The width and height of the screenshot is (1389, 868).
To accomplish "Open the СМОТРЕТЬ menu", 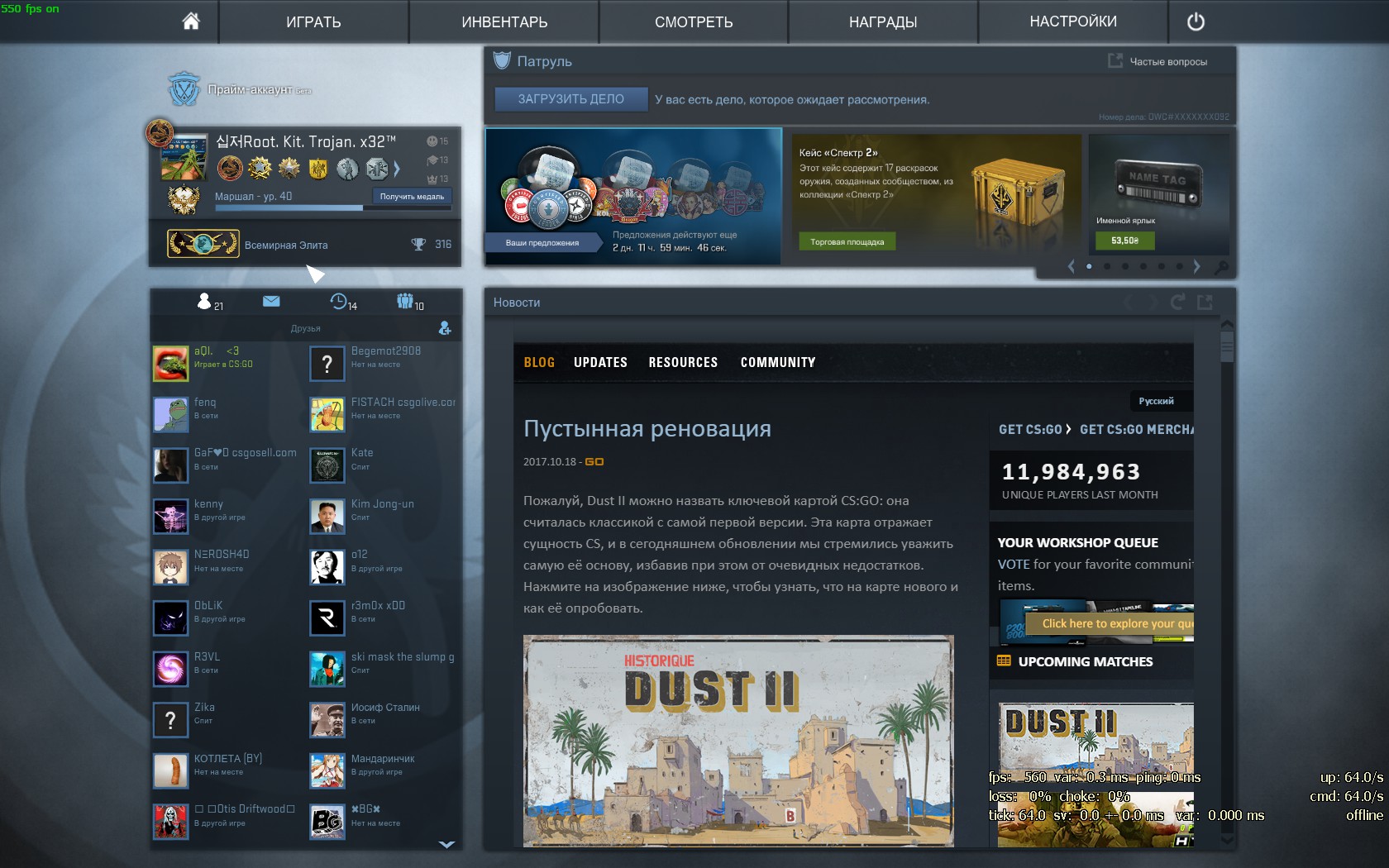I will pos(694,21).
